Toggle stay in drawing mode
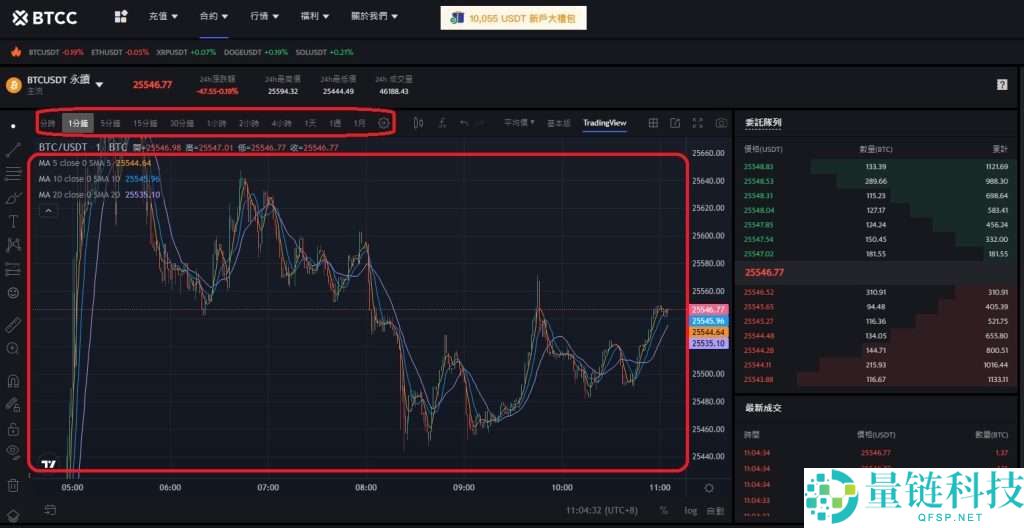The width and height of the screenshot is (1024, 528). point(13,404)
